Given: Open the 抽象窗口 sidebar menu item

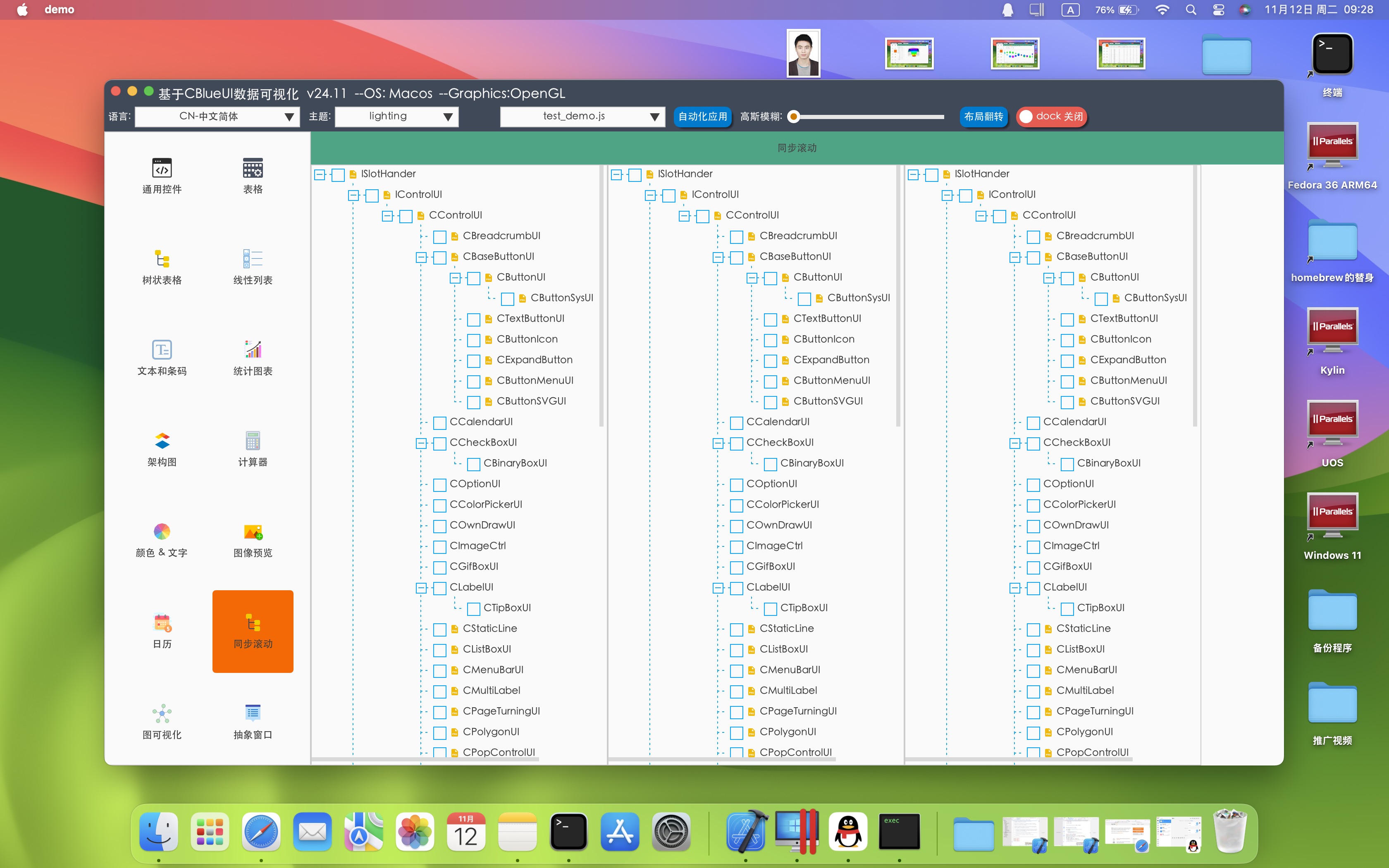Looking at the screenshot, I should [x=253, y=713].
